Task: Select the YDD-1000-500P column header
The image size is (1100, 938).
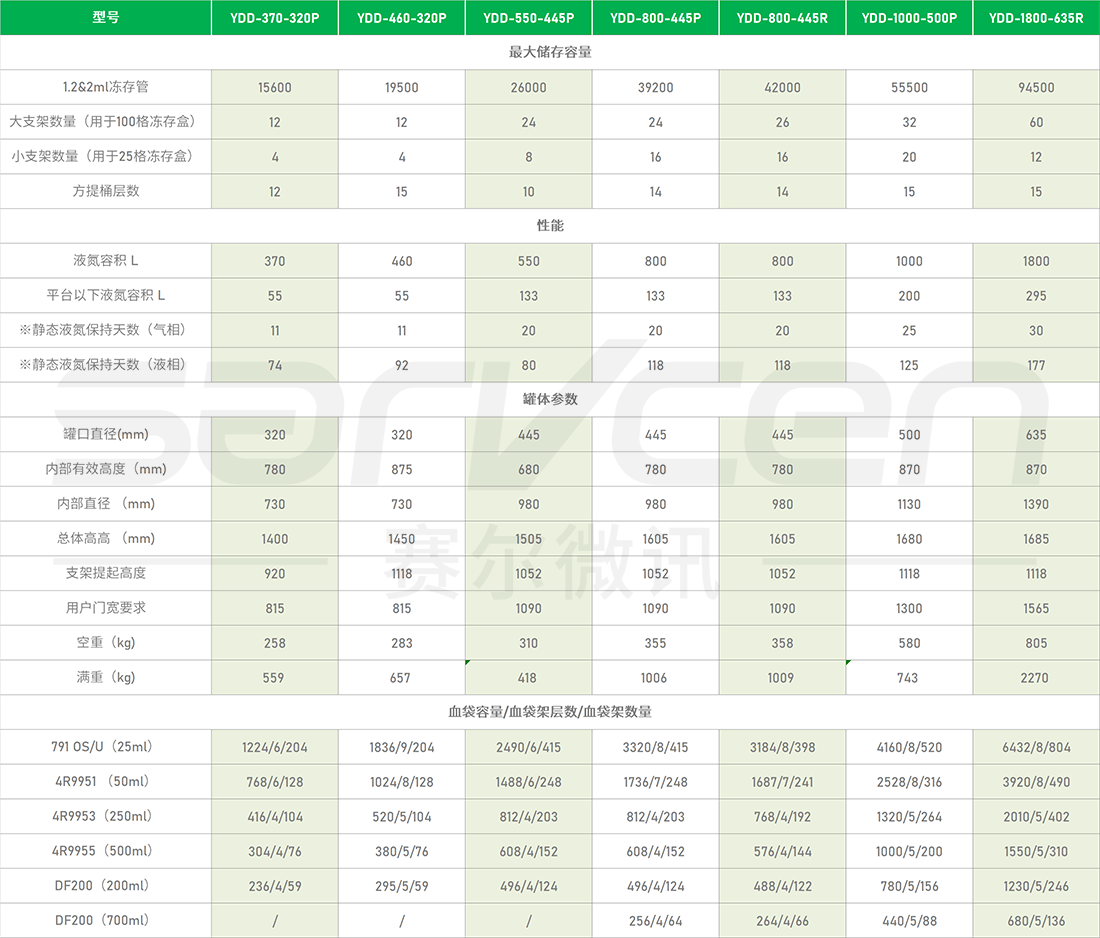Action: (909, 18)
